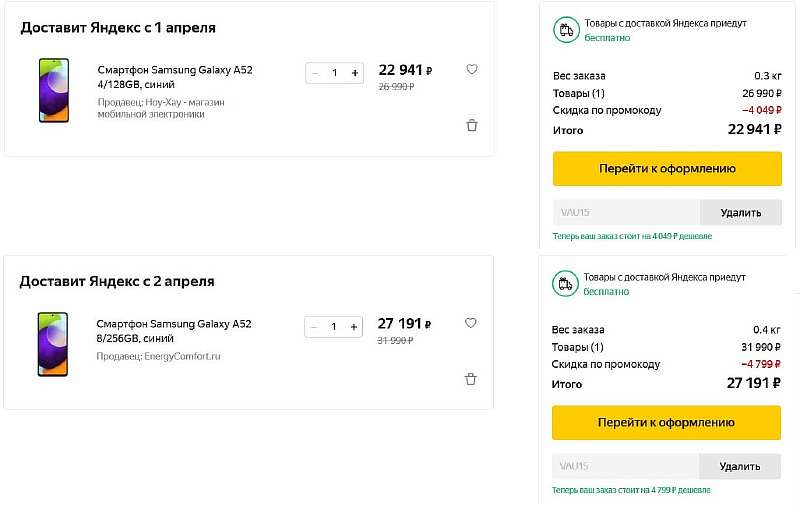
Task: Click the EnergyComfort.ru seller link
Action: coord(182,356)
